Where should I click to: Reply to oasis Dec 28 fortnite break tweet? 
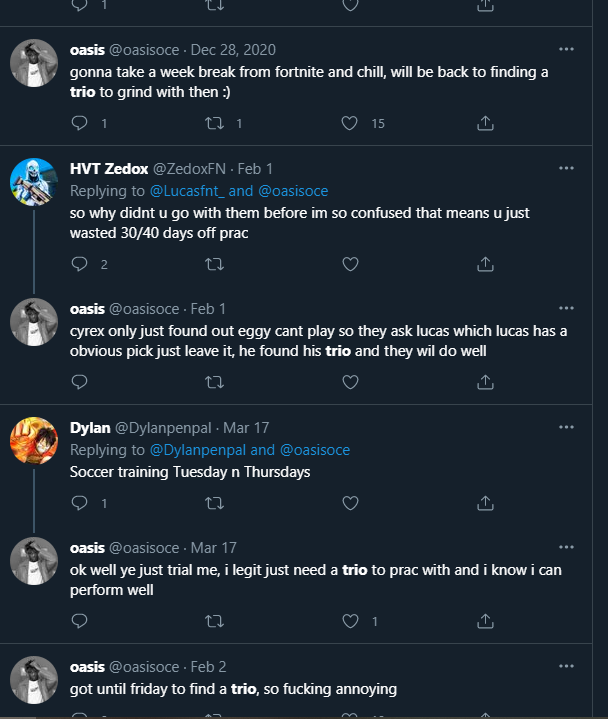[x=81, y=123]
